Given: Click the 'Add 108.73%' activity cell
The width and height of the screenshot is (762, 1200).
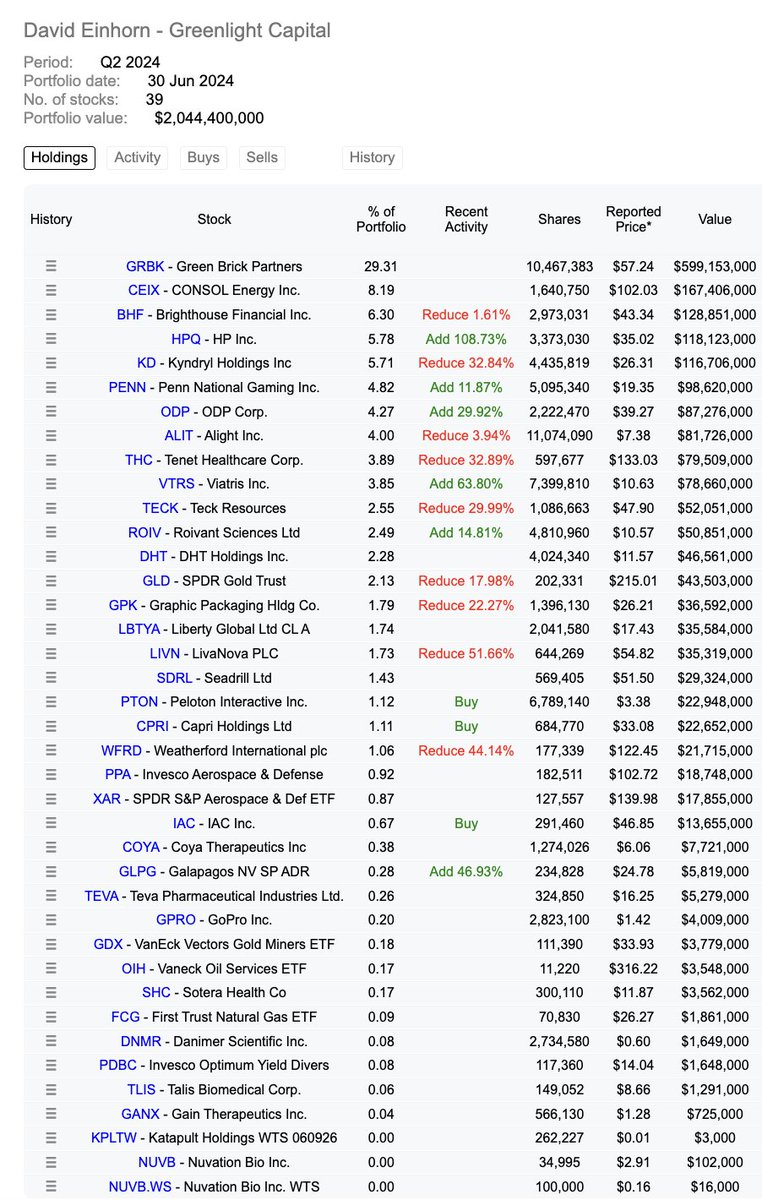Looking at the screenshot, I should pyautogui.click(x=467, y=339).
